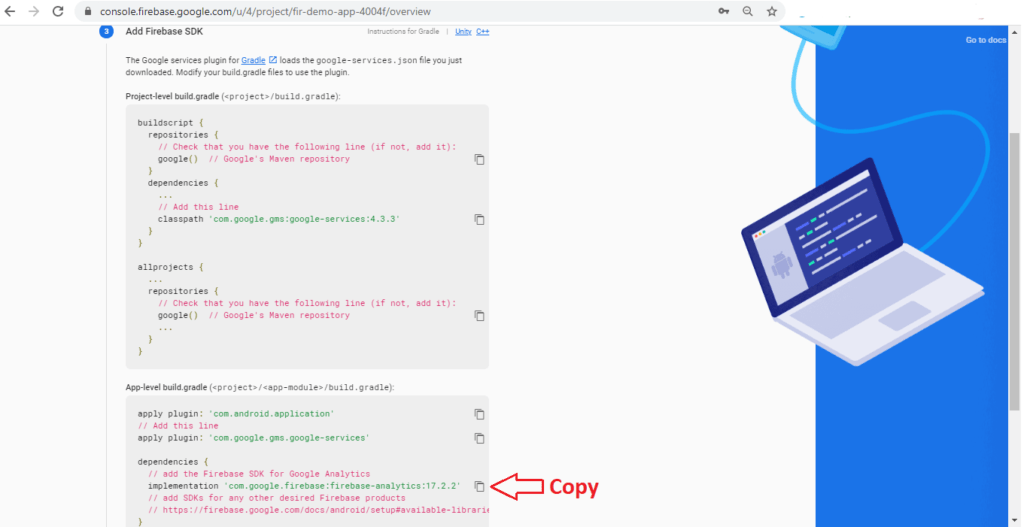This screenshot has height=527, width=1024.
Task: Reload the page with refresh icon
Action: (57, 11)
